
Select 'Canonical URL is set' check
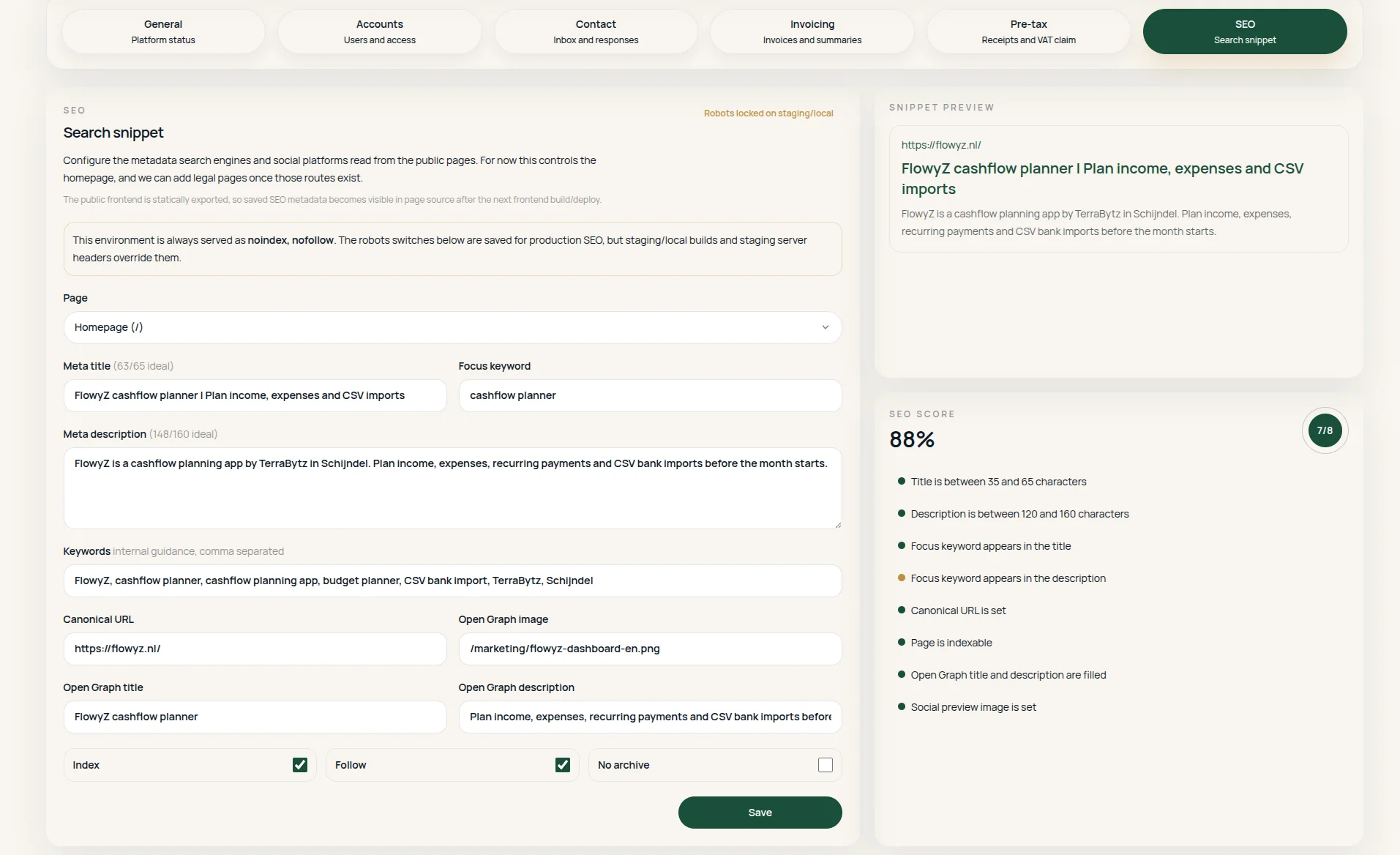958,611
